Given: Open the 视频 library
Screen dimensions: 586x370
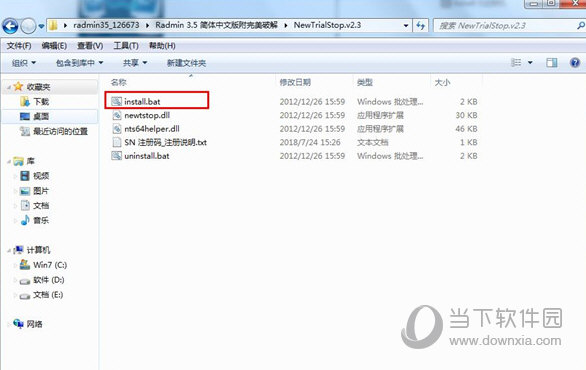Looking at the screenshot, I should coord(41,176).
